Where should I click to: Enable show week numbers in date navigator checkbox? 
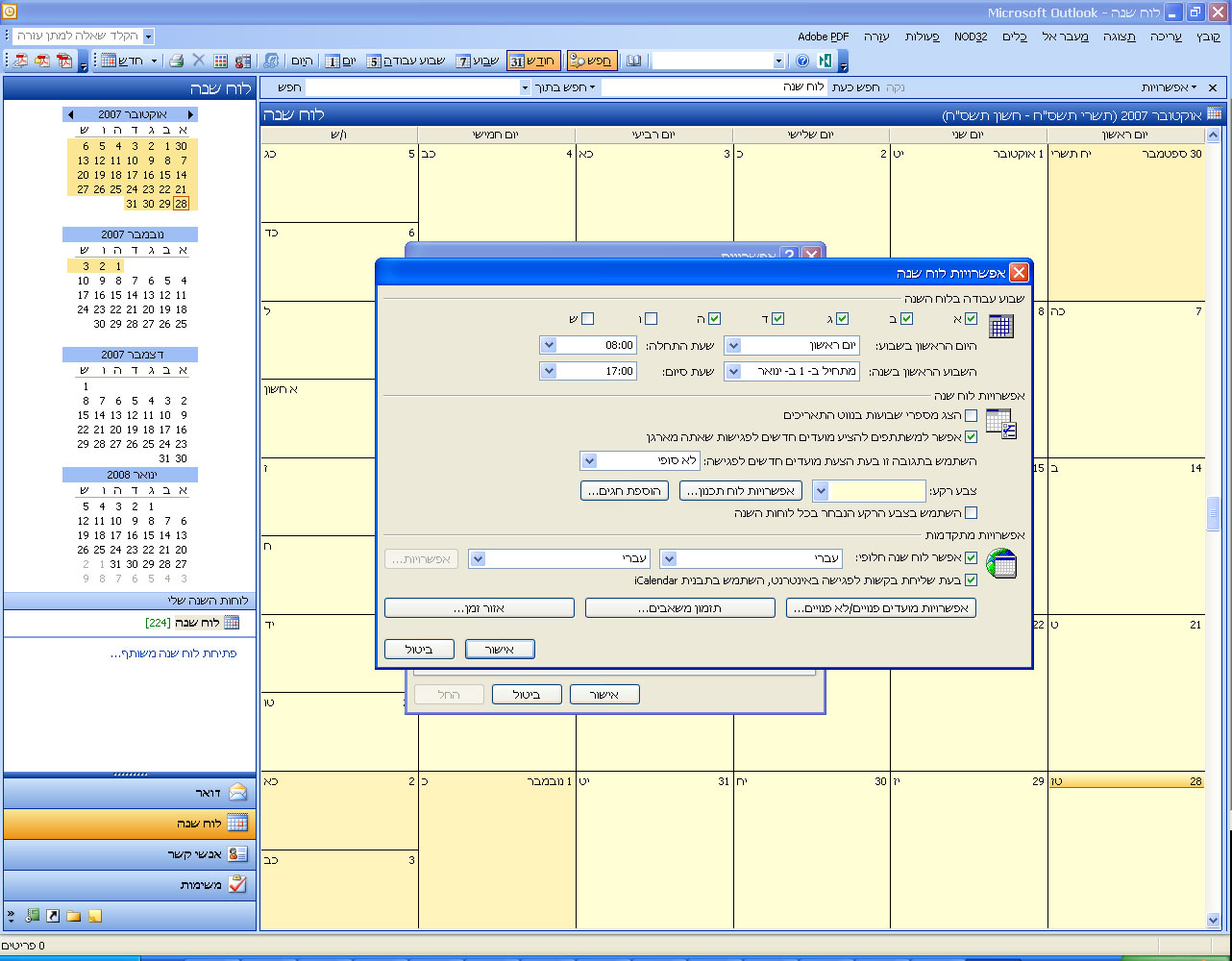click(971, 416)
